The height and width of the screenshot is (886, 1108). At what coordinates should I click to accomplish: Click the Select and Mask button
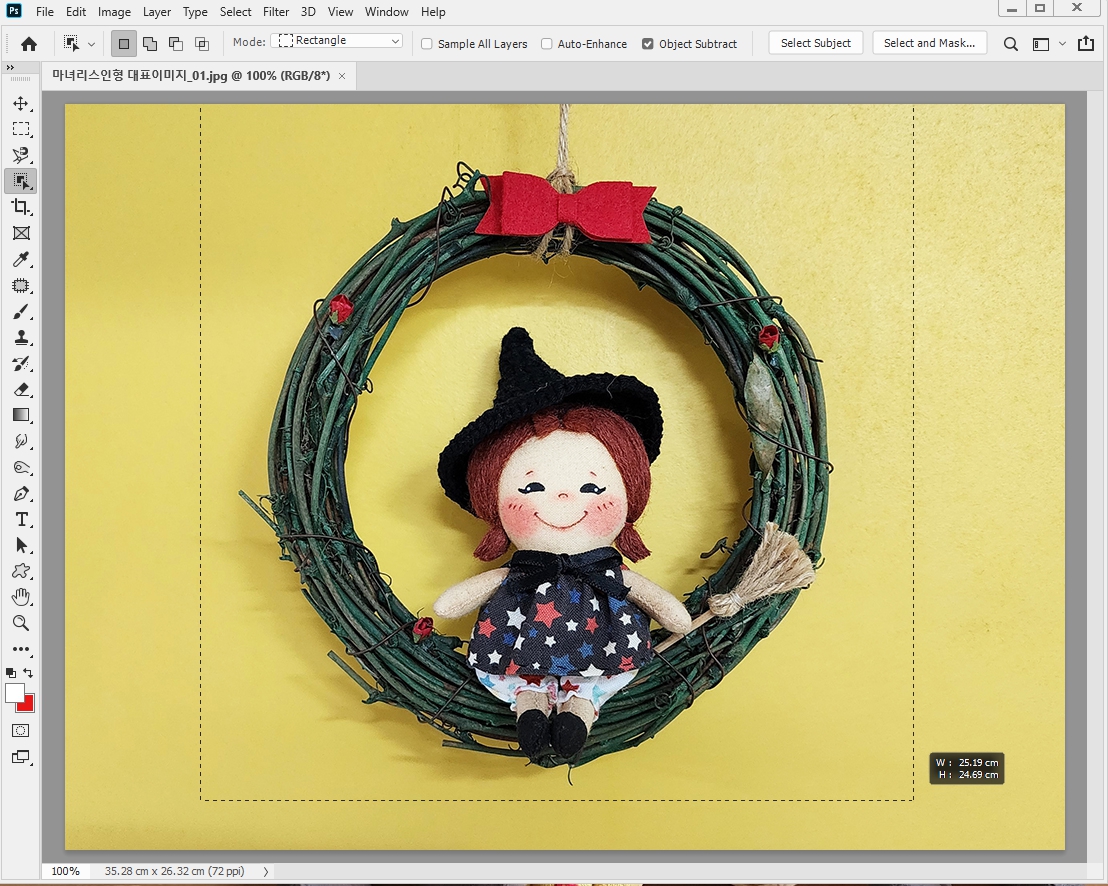[929, 43]
